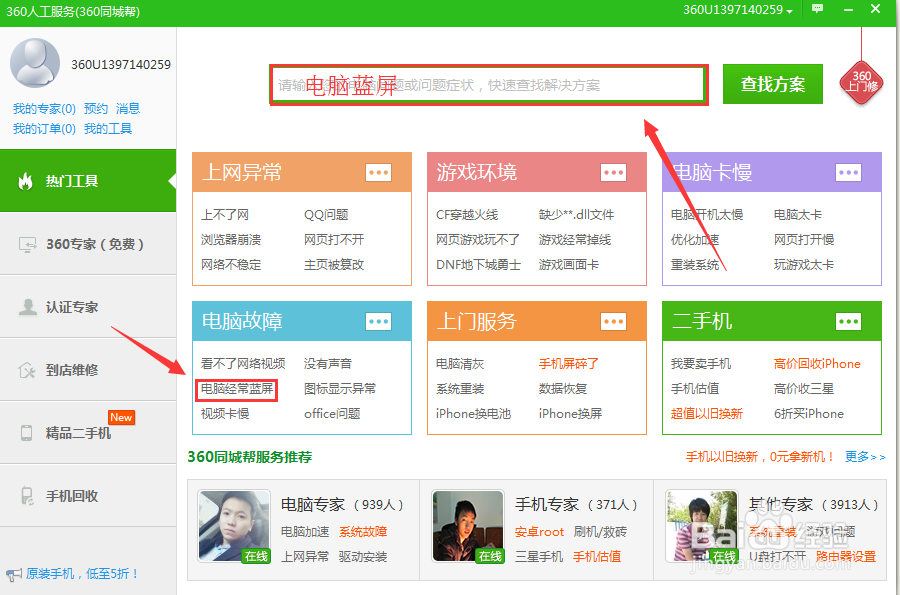Go to 精品二手机 sidebar tab
This screenshot has width=900, height=595.
point(88,433)
